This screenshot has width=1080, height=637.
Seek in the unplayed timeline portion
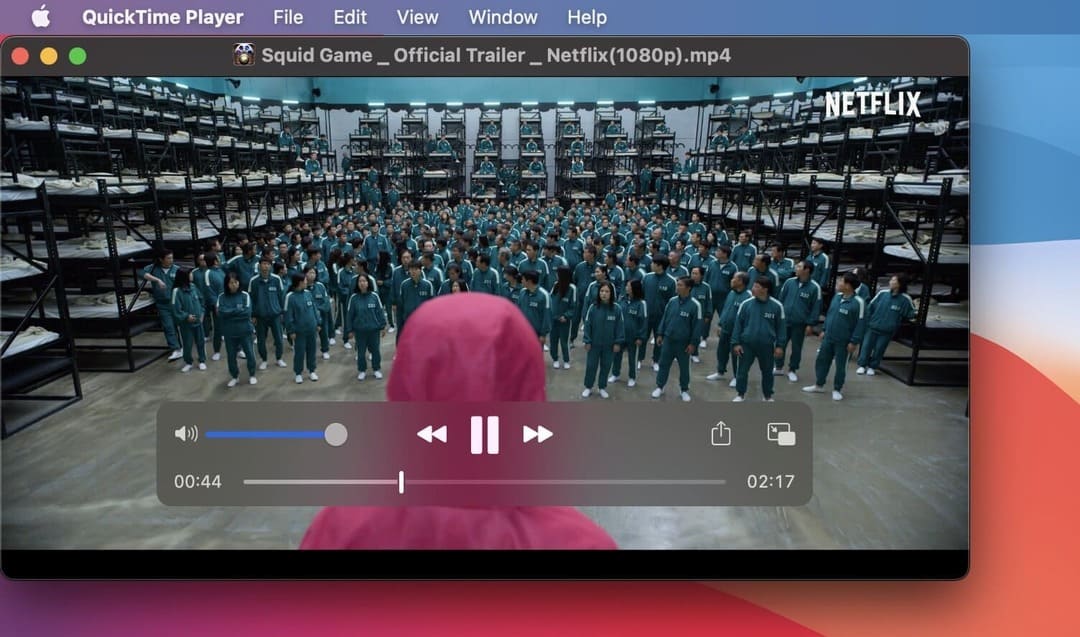565,482
